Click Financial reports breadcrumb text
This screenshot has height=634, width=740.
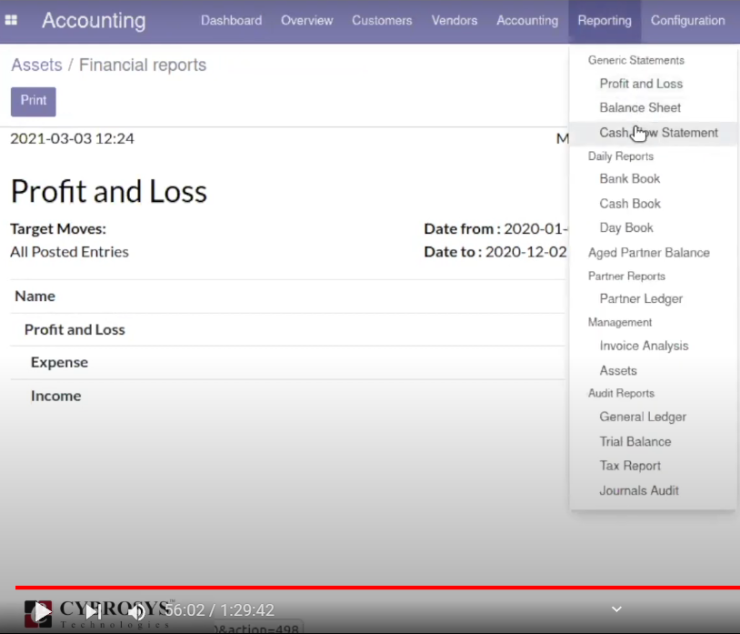[143, 65]
